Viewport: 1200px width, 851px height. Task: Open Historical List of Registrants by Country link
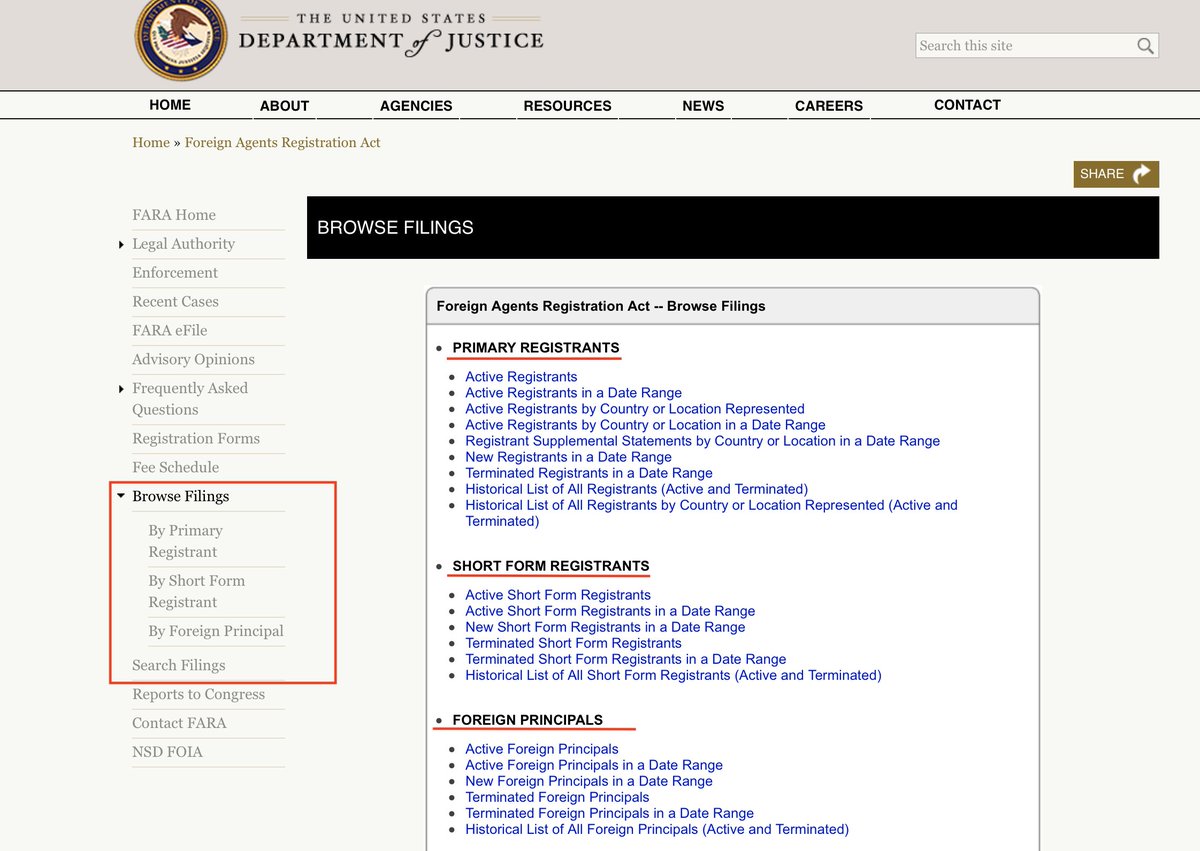(x=711, y=513)
